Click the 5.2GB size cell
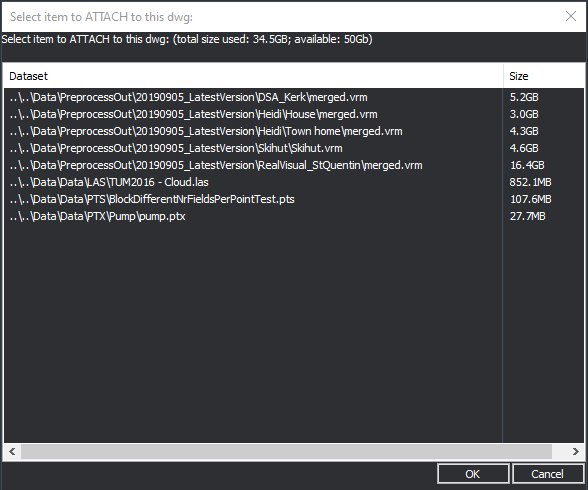 [524, 97]
